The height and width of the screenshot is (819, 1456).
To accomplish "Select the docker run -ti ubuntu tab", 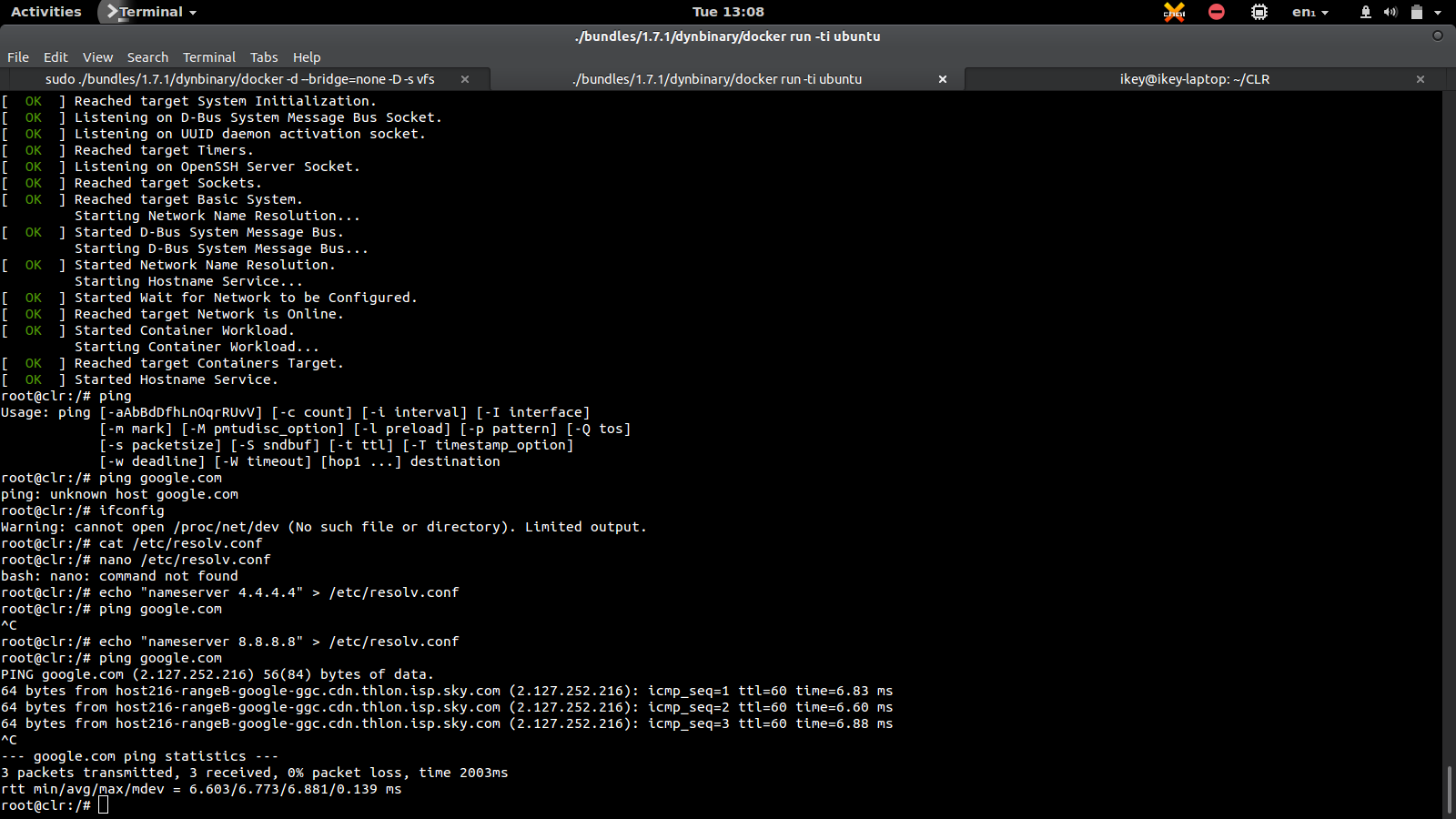I will pos(717,79).
